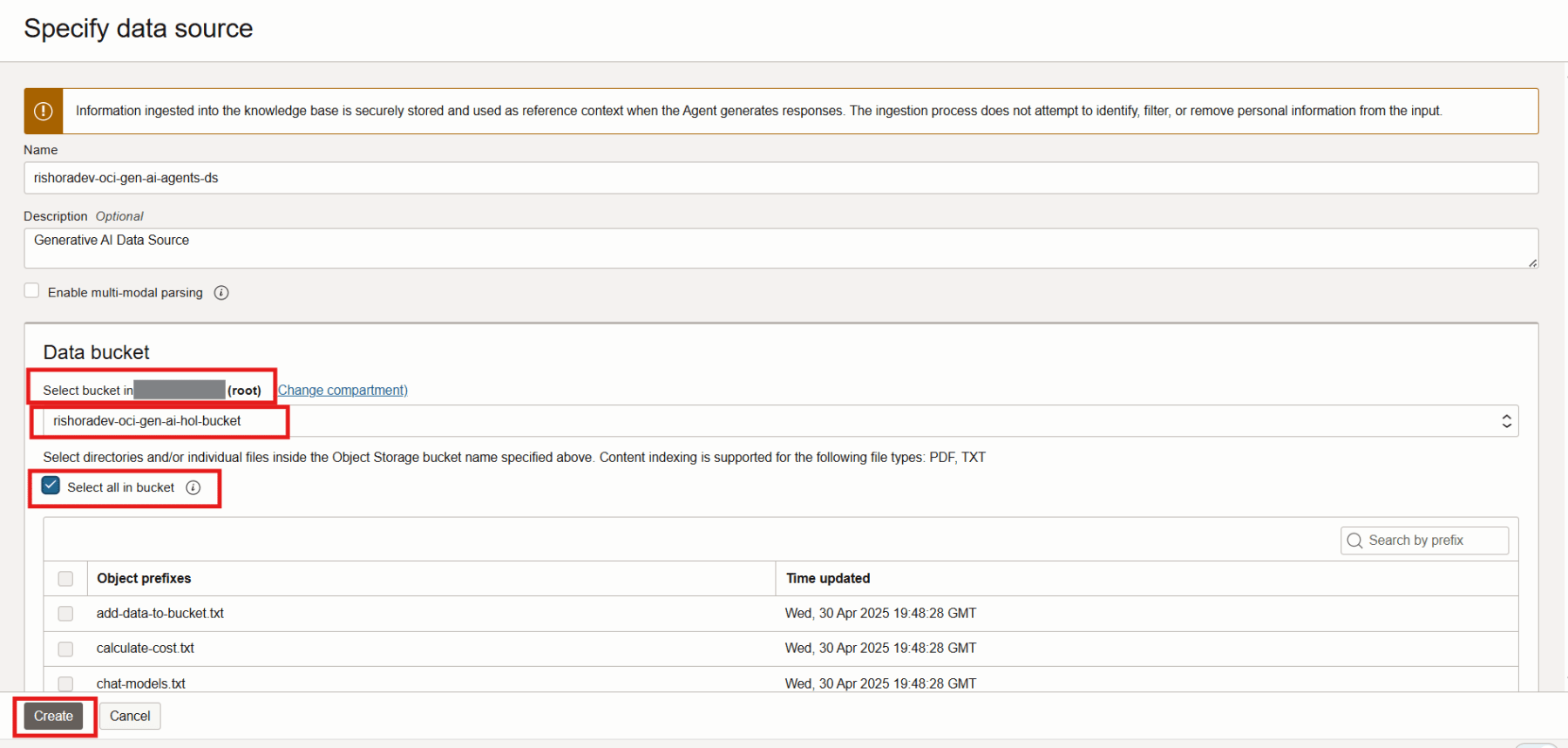Click the bucket dropdown up-down arrows
Image resolution: width=1568 pixels, height=748 pixels.
coord(1506,421)
